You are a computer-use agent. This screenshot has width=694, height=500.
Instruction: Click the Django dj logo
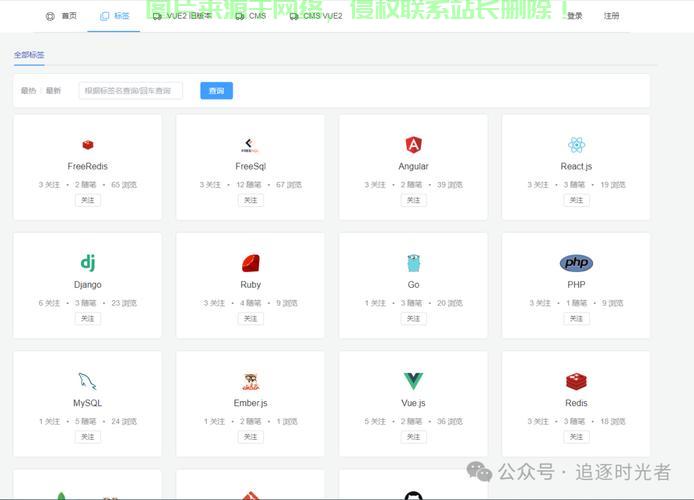point(88,262)
